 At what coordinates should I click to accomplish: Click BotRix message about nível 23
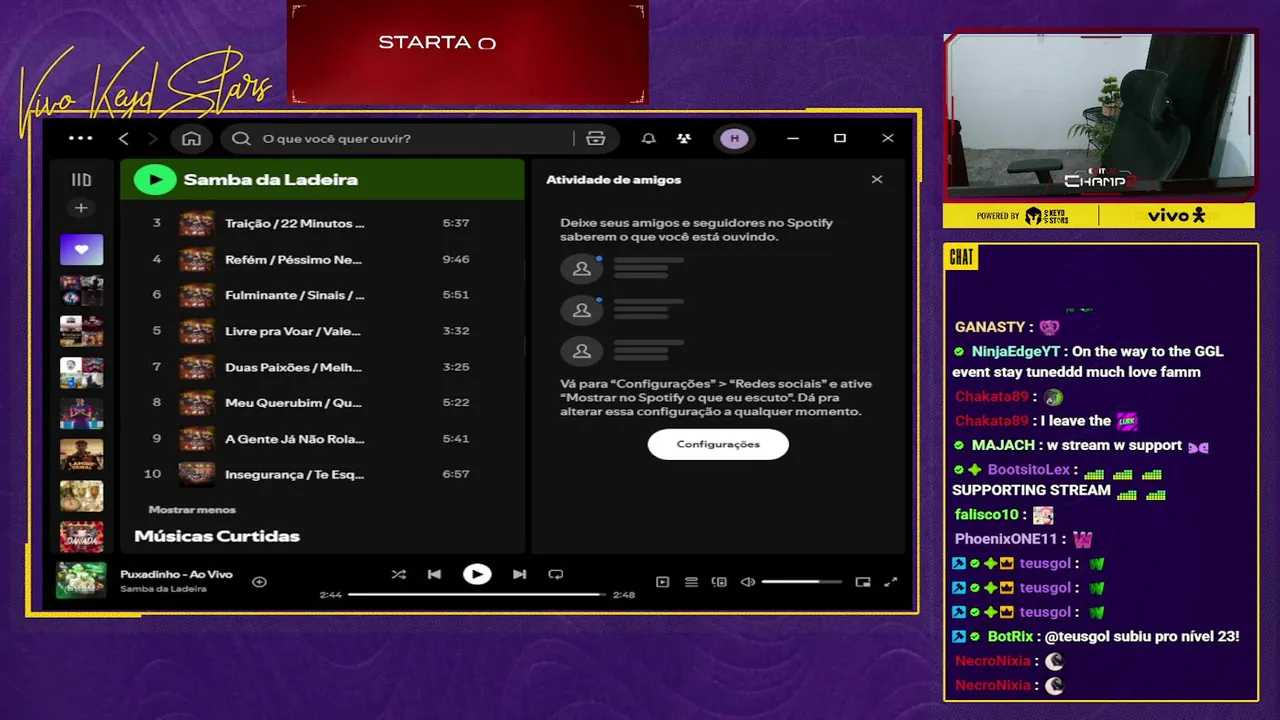tap(1097, 636)
